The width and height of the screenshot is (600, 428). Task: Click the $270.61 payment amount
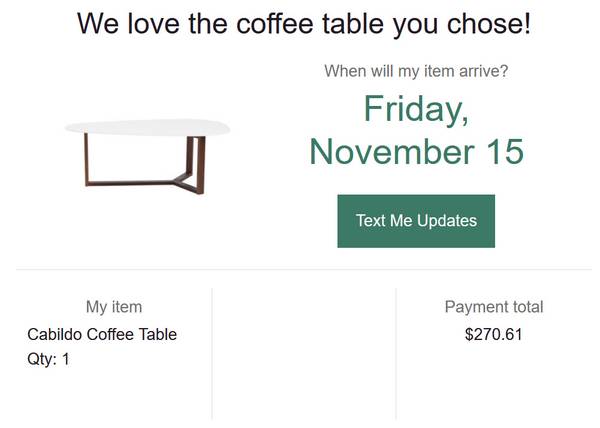(494, 334)
